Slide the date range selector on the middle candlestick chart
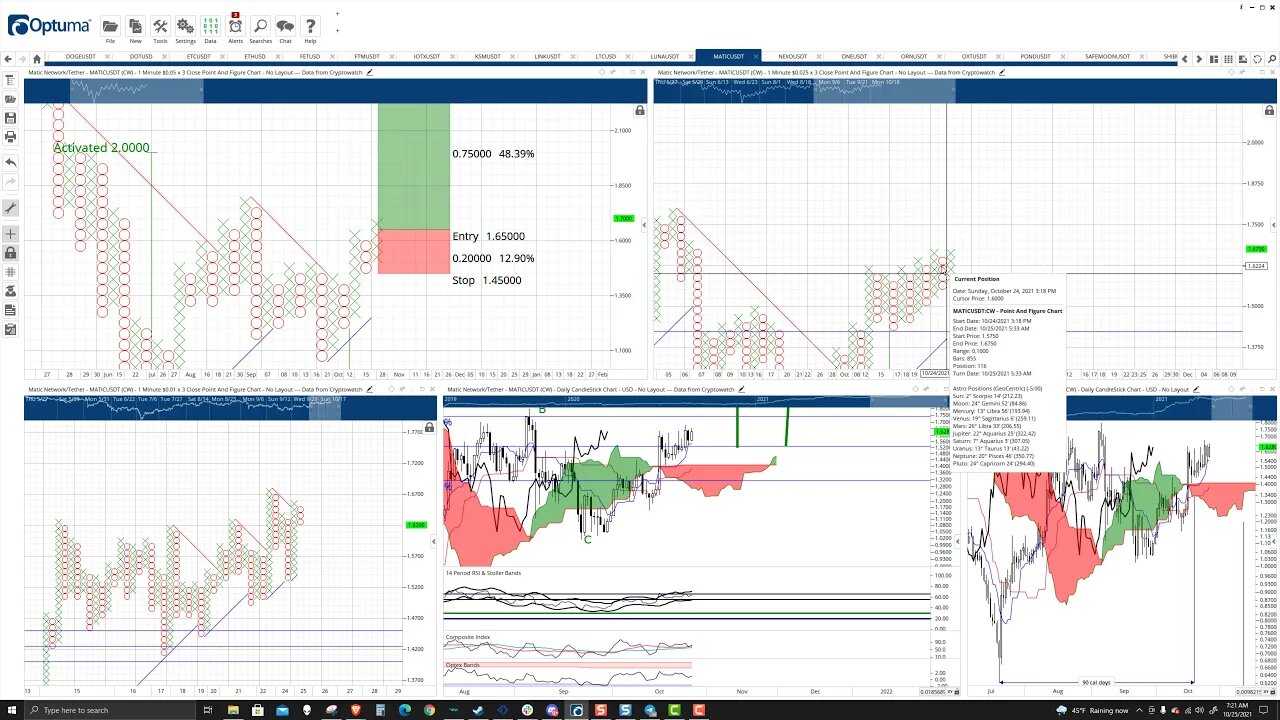 pos(908,401)
